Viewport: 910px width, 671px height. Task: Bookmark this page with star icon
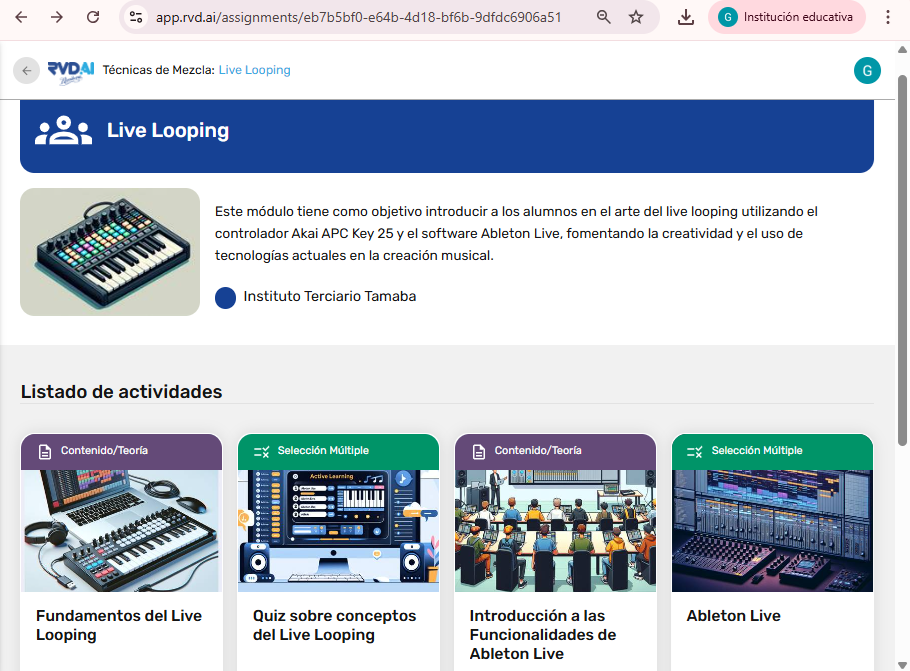click(x=636, y=17)
